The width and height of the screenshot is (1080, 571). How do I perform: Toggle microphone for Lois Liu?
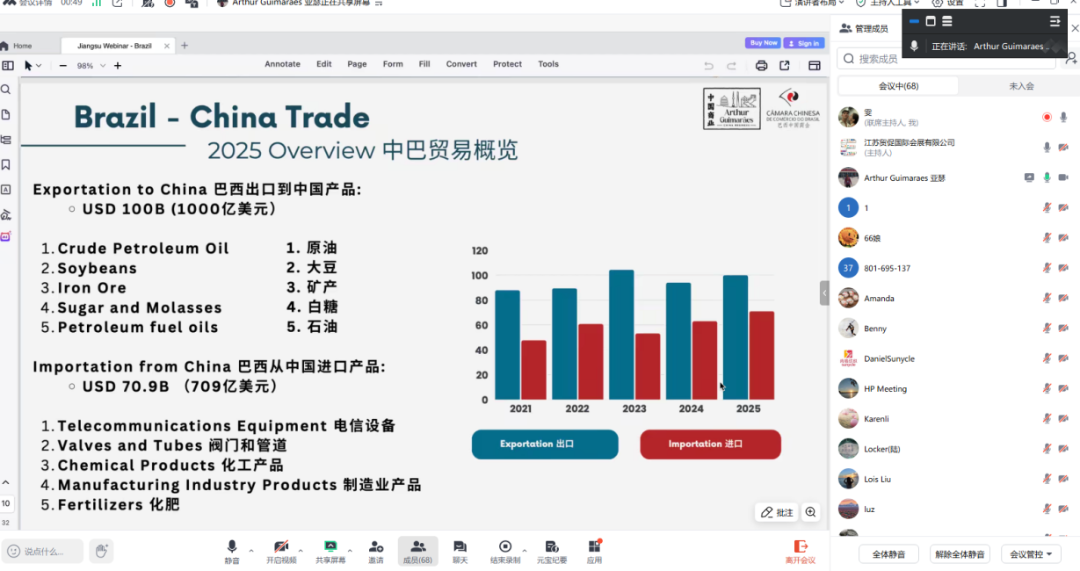(x=1047, y=479)
